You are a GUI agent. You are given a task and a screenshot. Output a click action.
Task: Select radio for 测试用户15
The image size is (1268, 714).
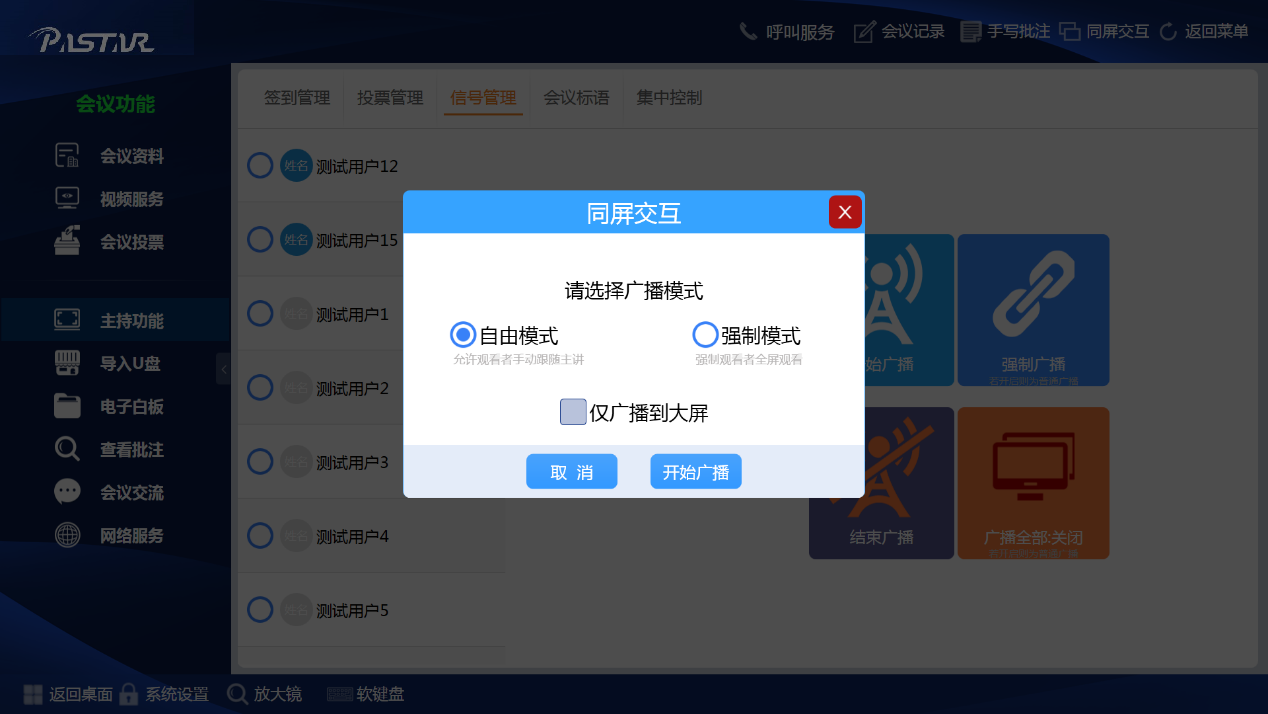point(260,240)
